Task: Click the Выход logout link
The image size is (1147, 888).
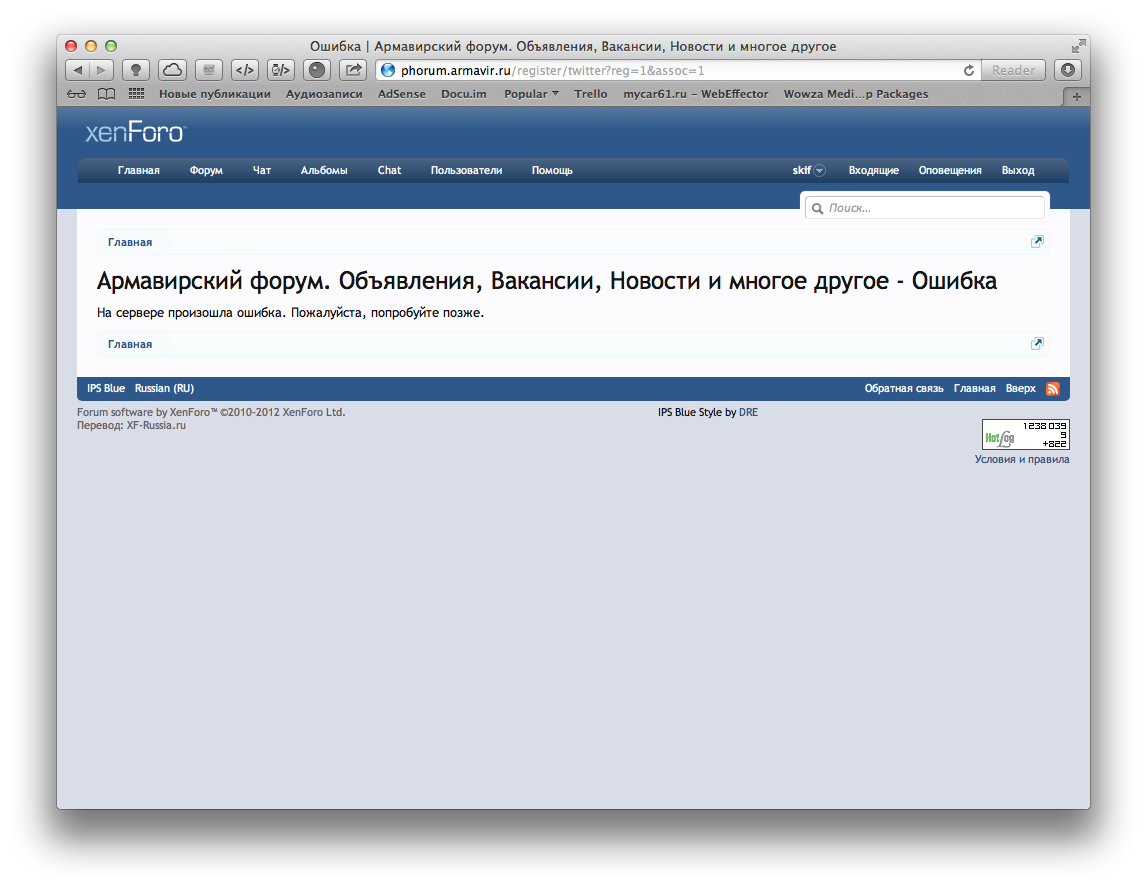Action: (x=1017, y=171)
